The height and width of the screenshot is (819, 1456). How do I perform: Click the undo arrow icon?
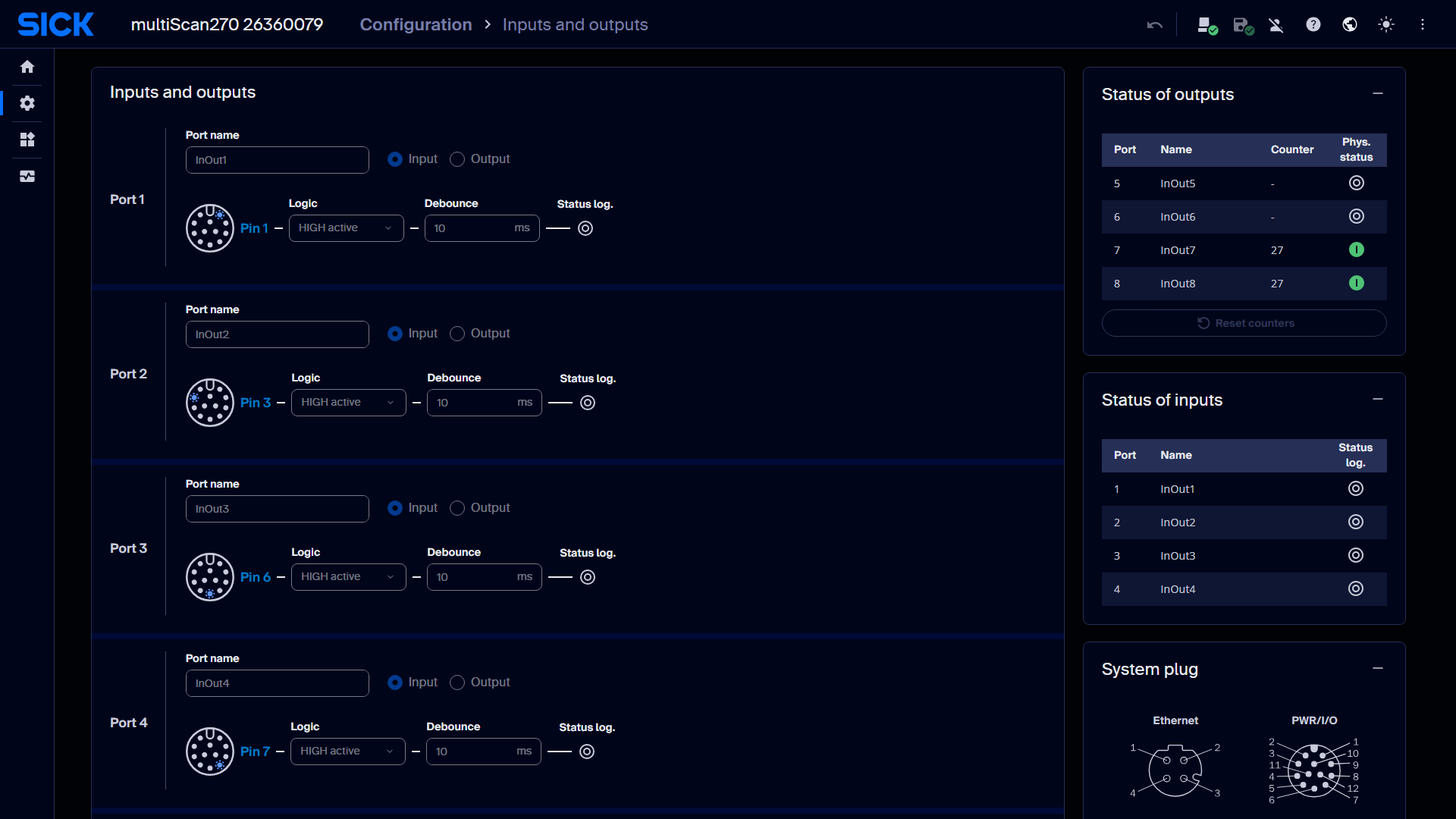(1155, 25)
